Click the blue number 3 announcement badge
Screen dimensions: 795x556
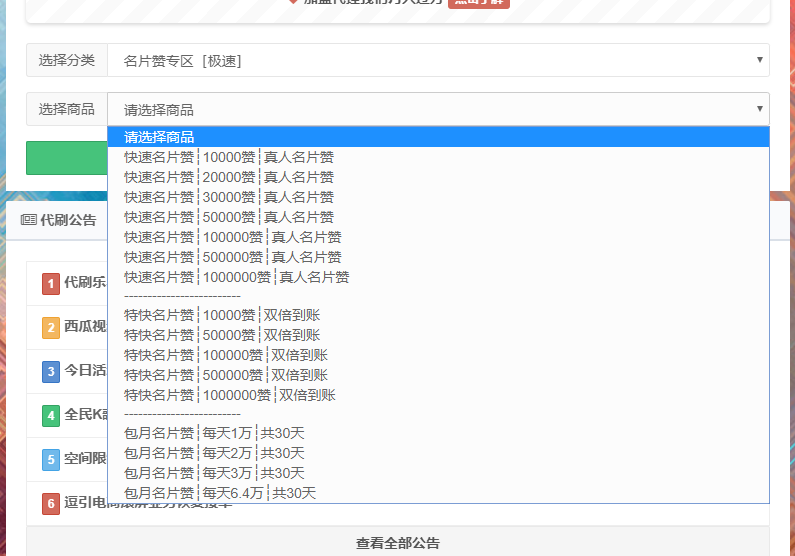[x=51, y=372]
